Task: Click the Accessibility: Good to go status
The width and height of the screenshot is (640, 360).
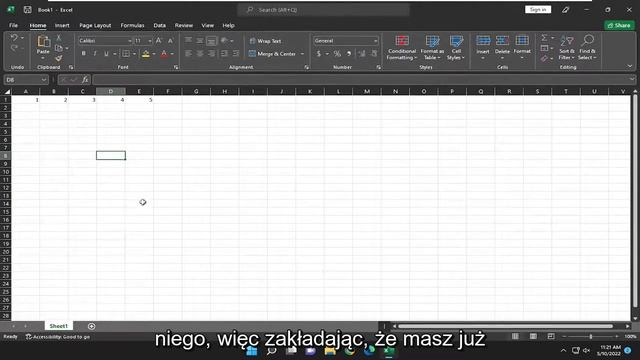Action: [x=58, y=337]
